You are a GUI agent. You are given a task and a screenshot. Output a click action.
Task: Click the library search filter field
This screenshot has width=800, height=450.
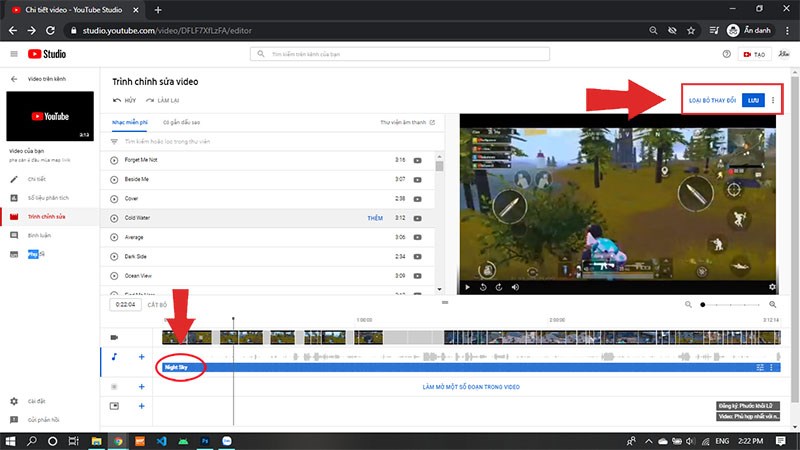pos(272,141)
